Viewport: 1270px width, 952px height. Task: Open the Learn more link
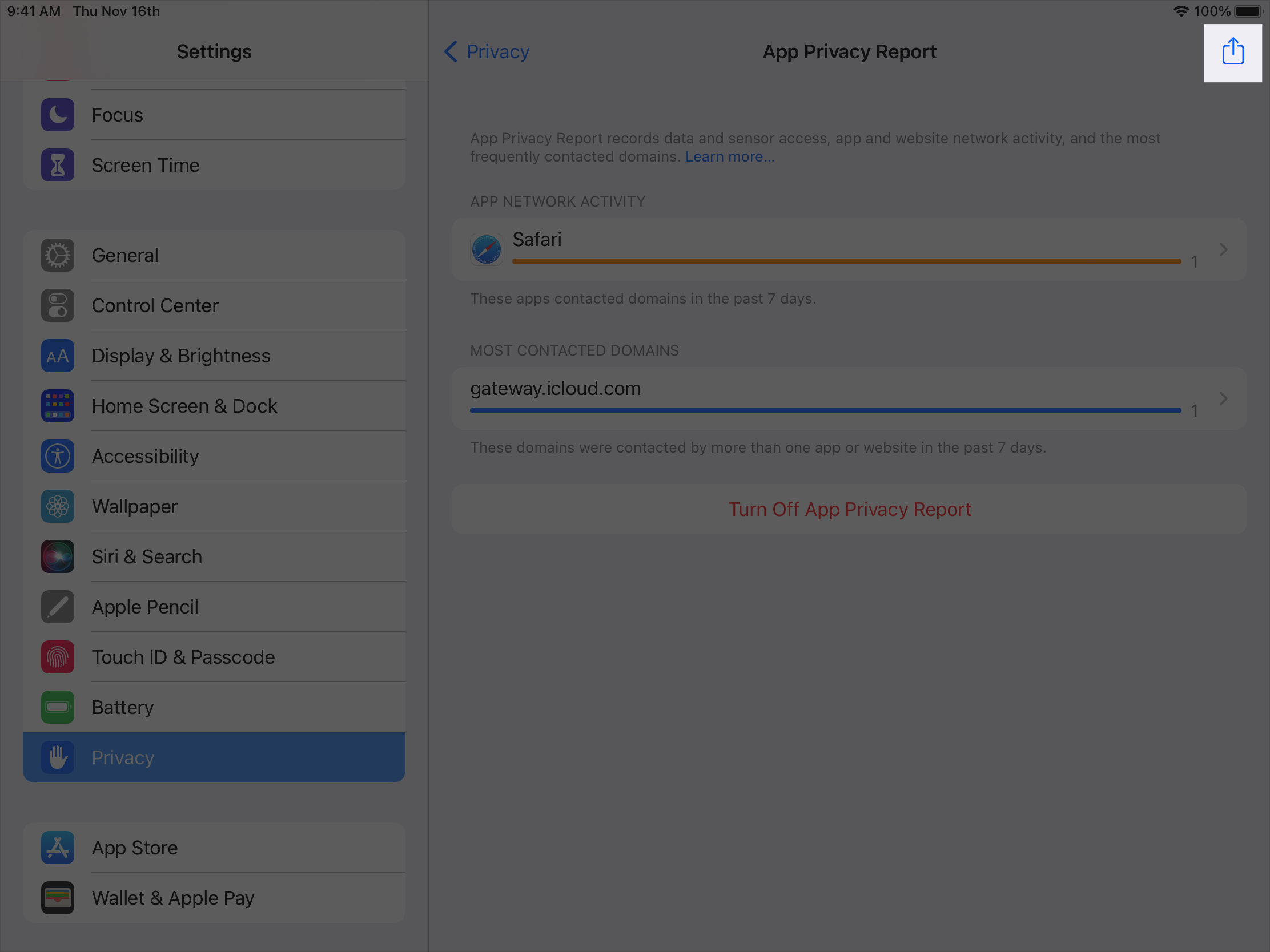730,156
